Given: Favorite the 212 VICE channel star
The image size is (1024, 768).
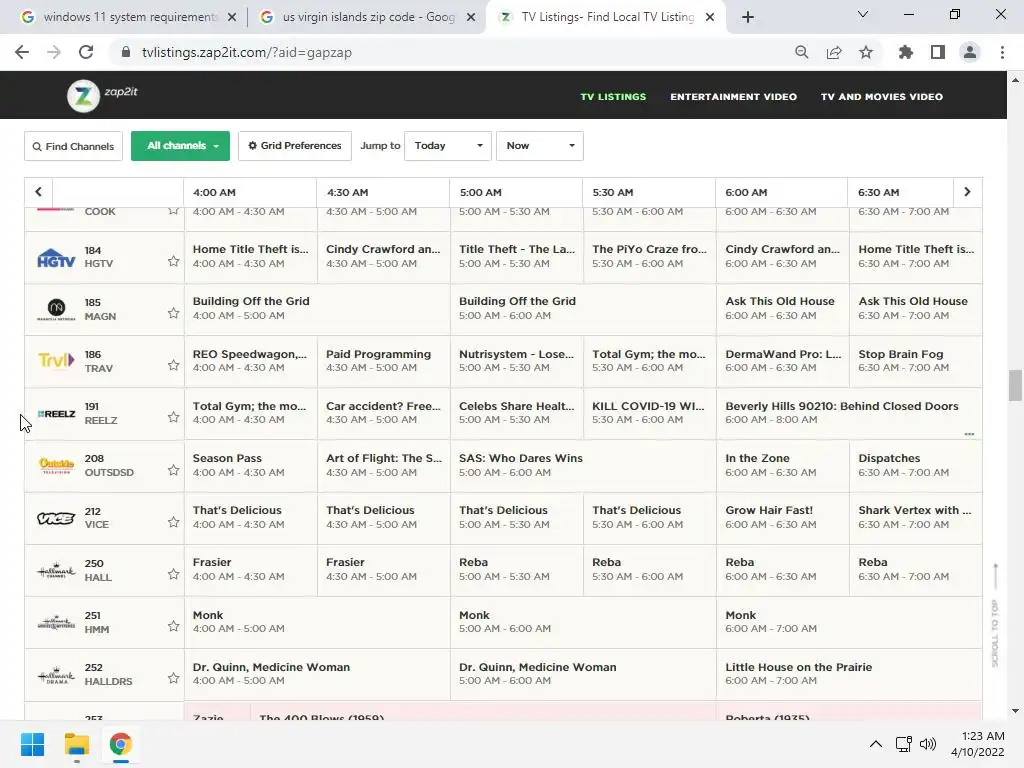Looking at the screenshot, I should point(173,522).
